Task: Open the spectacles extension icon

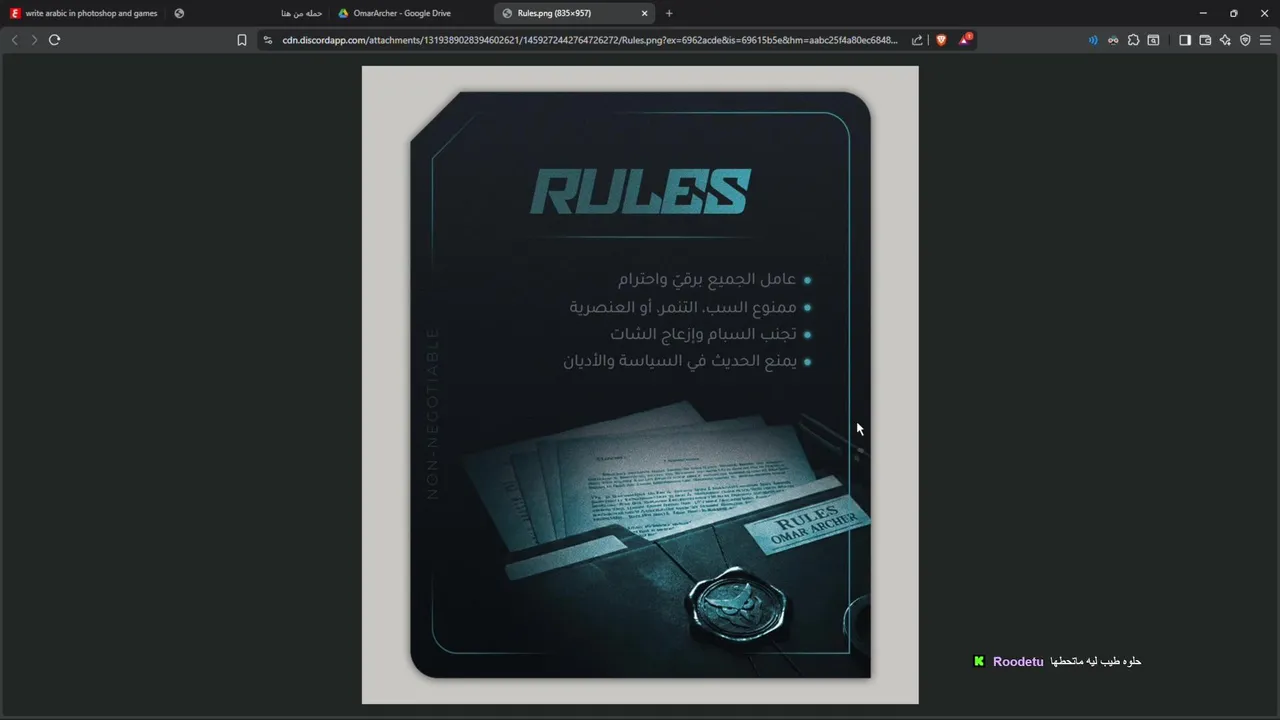Action: (x=1113, y=40)
